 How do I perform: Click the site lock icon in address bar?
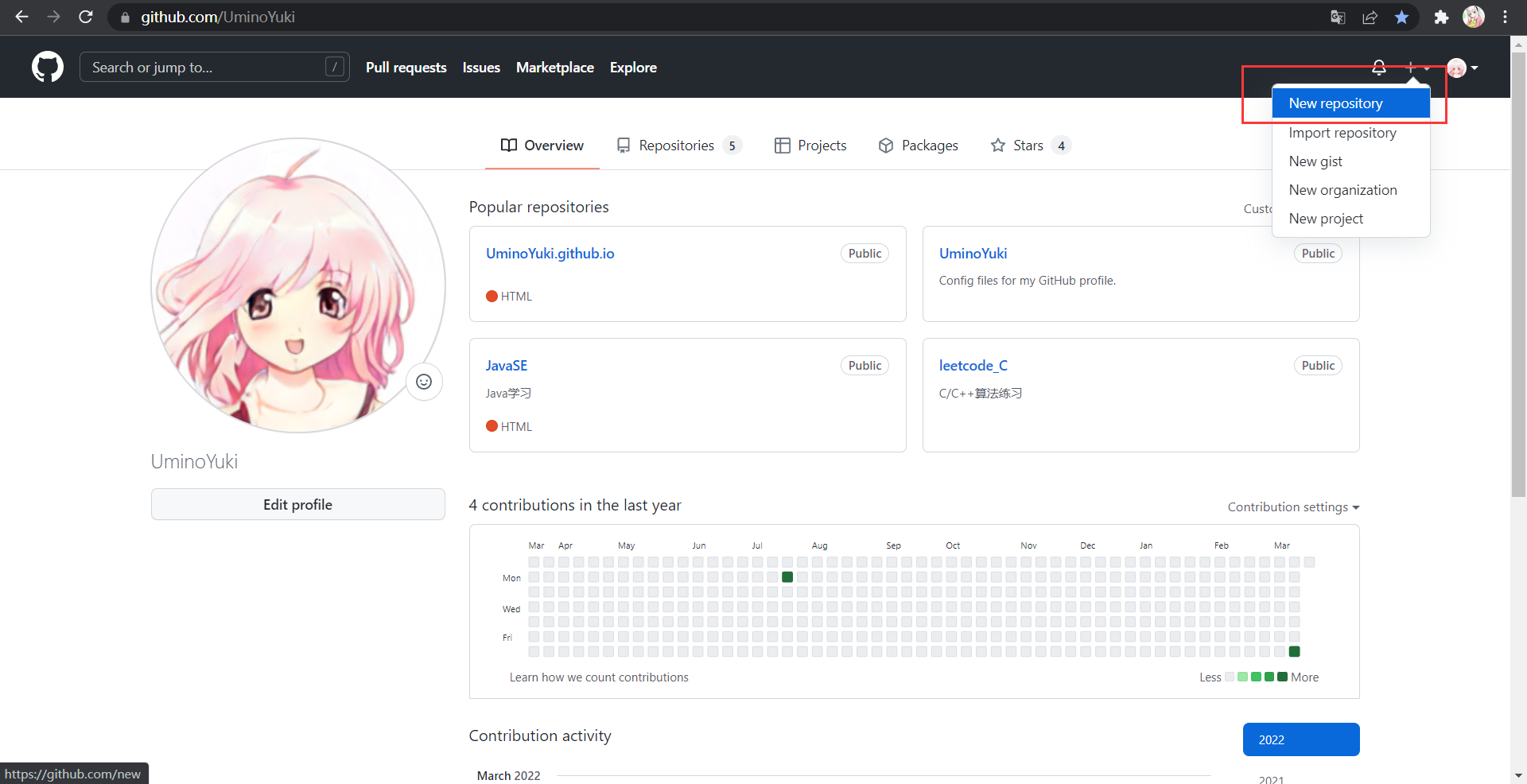125,17
